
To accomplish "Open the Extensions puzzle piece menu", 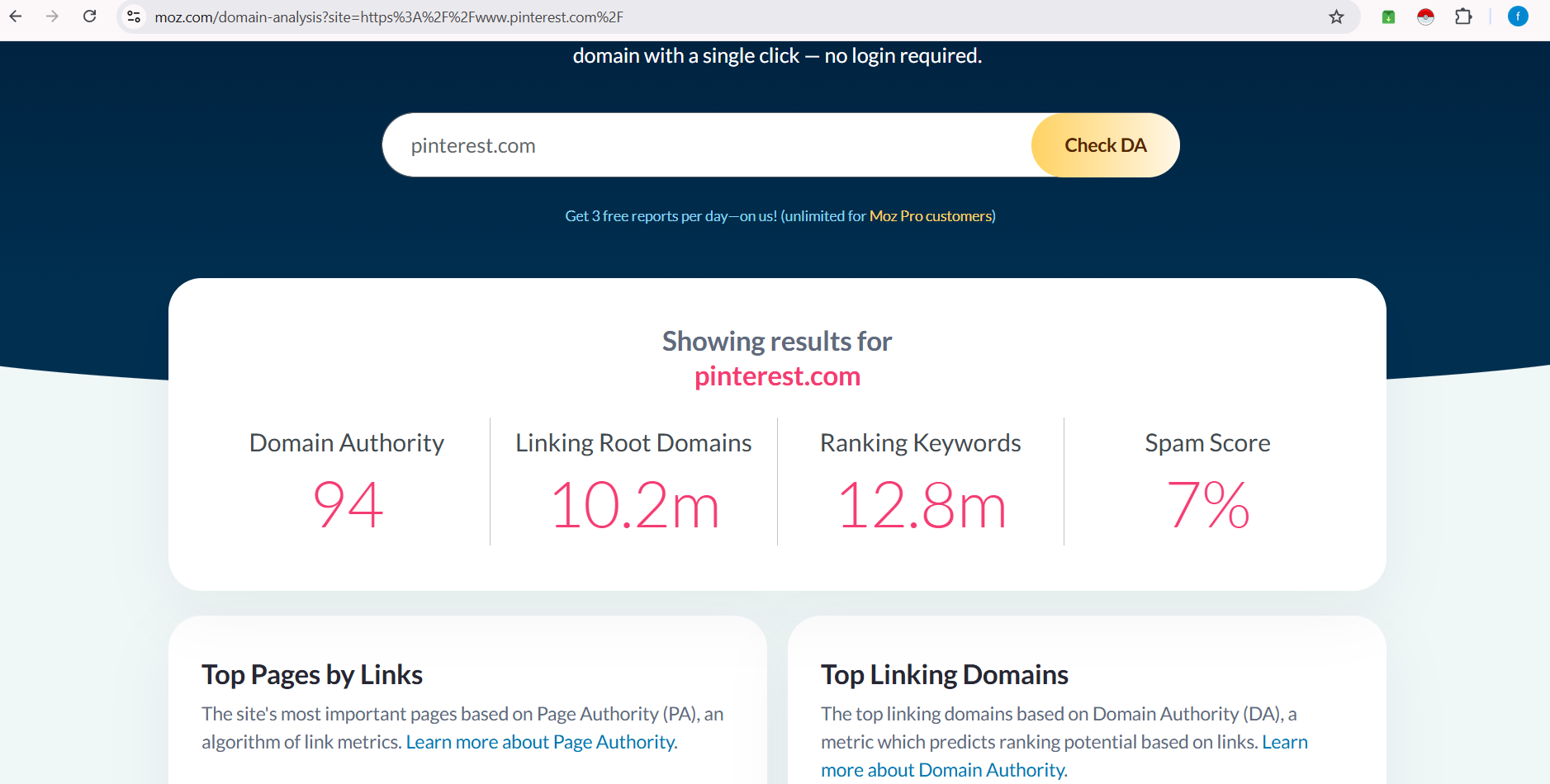I will tap(1463, 17).
